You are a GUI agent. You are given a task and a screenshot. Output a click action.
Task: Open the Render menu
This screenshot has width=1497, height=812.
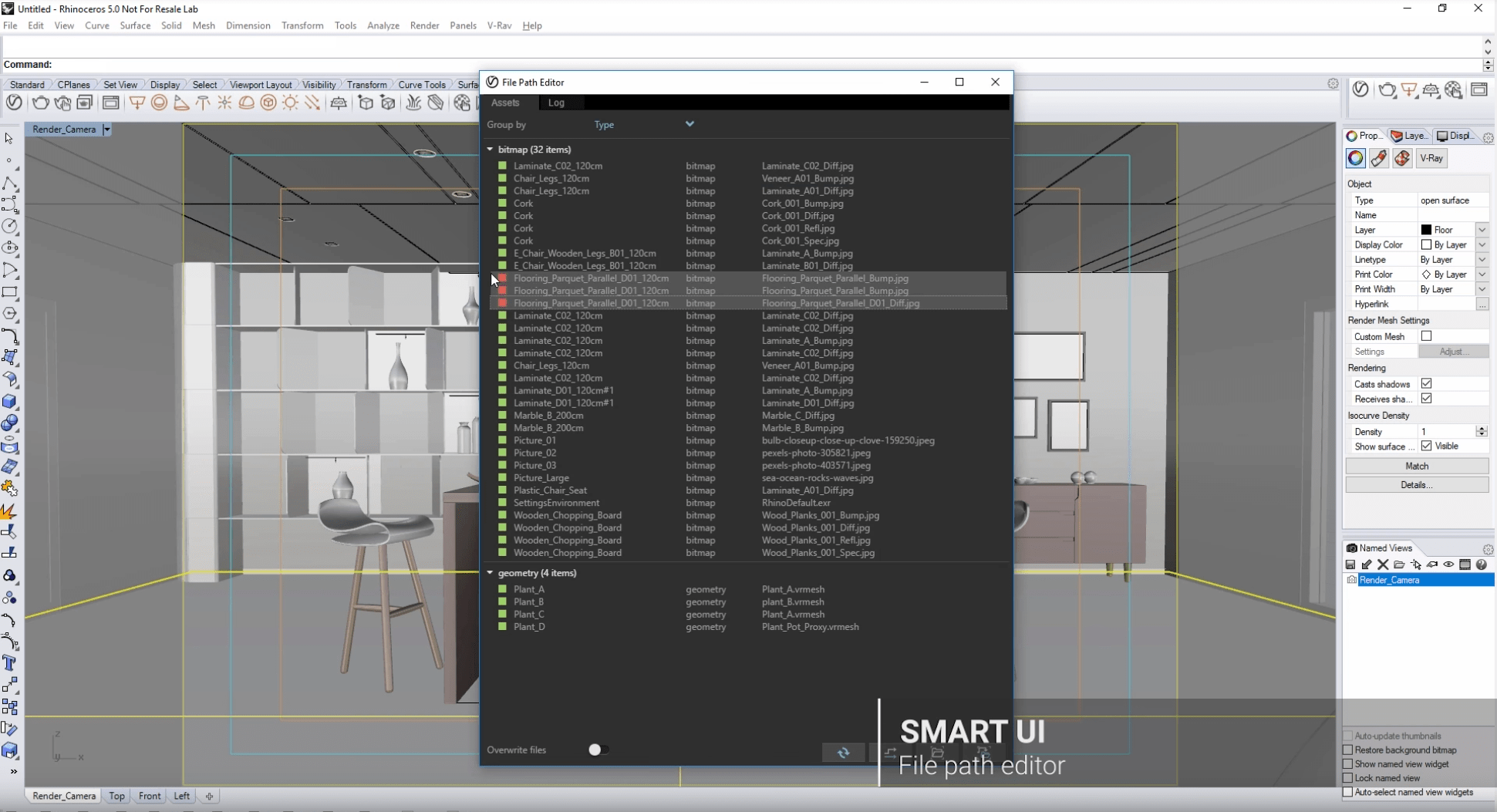point(424,25)
